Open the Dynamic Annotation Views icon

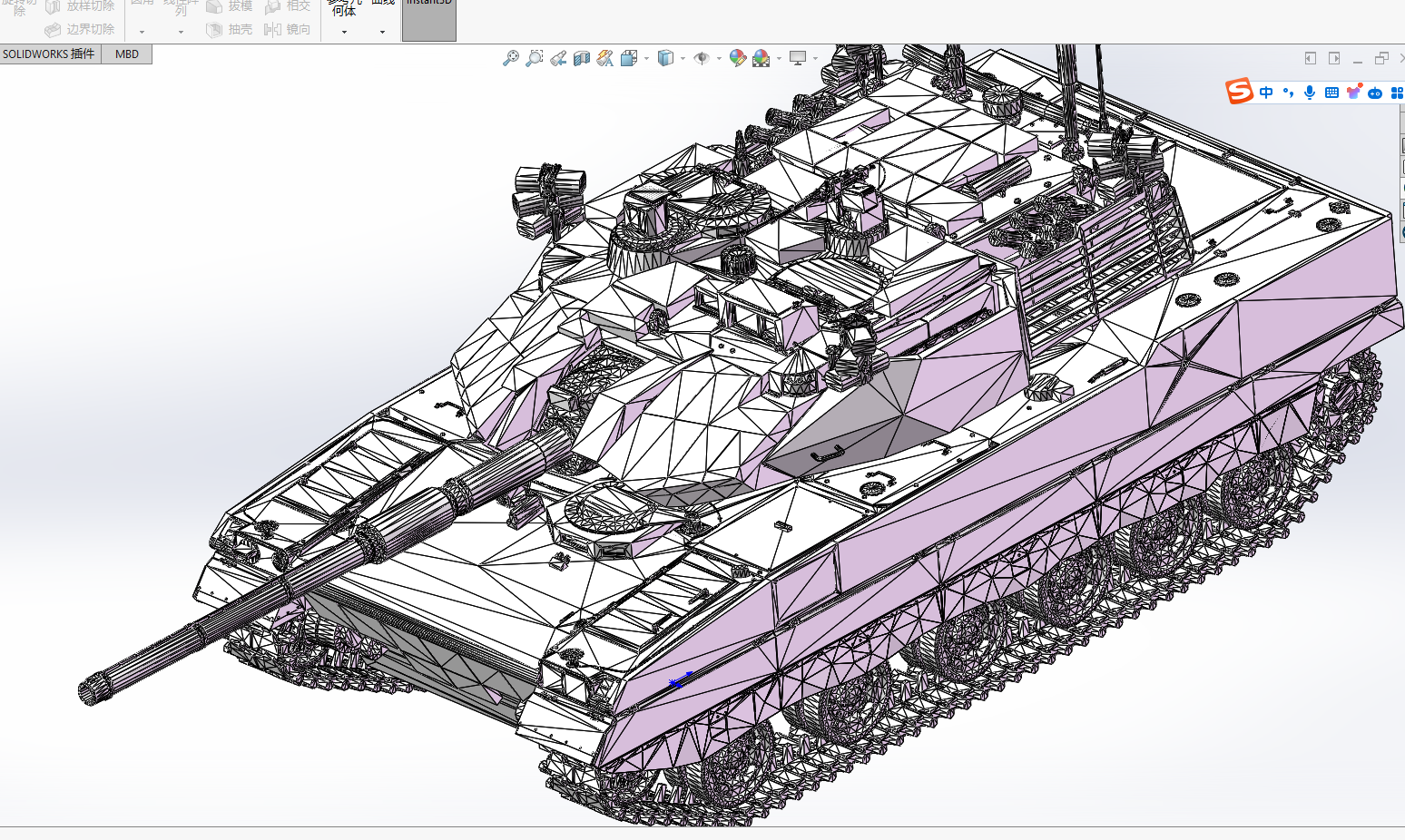(x=605, y=58)
